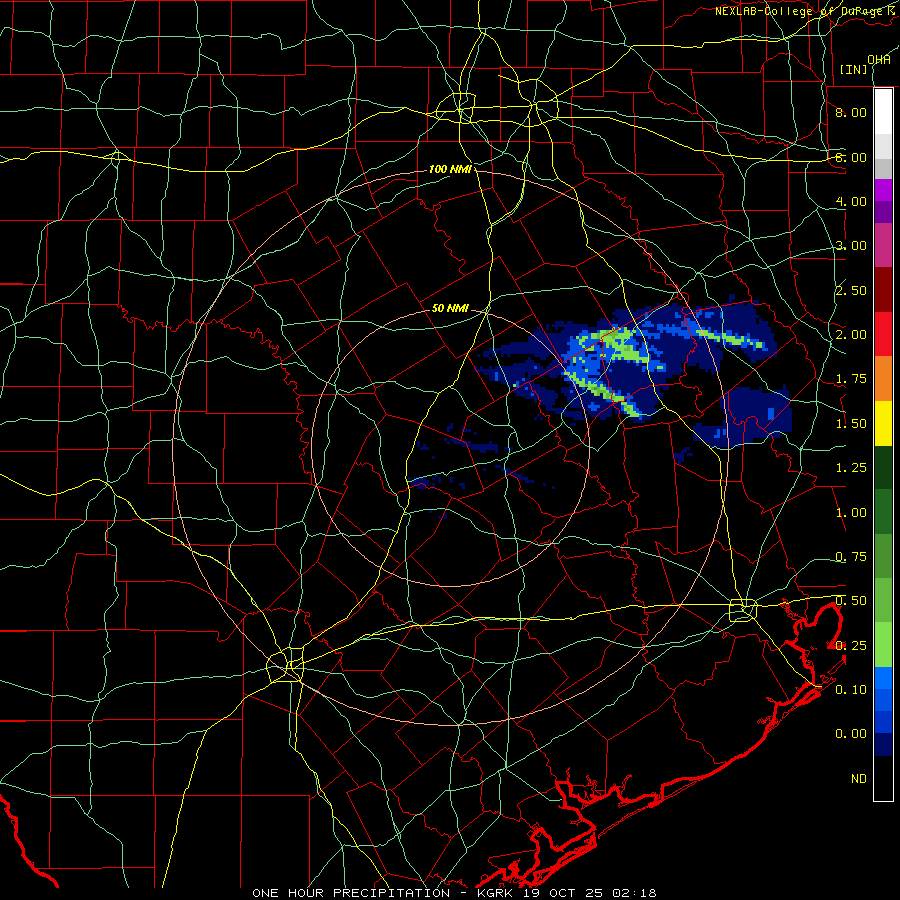This screenshot has height=900, width=900.
Task: Click the OHA product code label
Action: pyautogui.click(x=879, y=60)
